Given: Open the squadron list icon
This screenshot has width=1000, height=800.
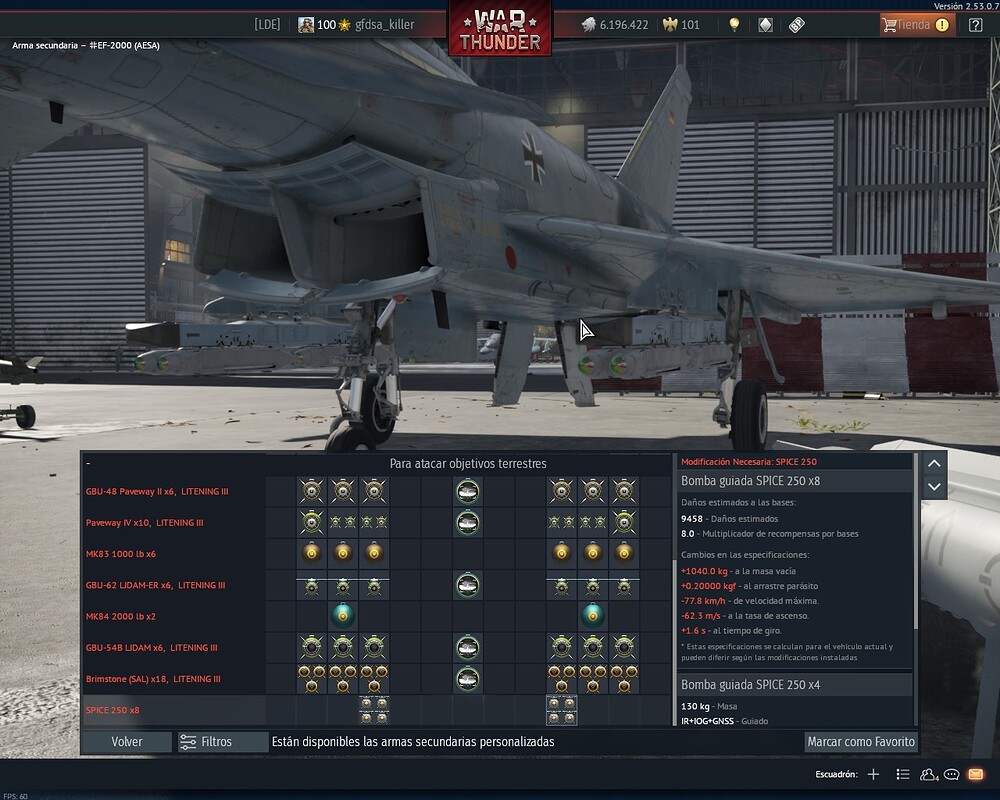Looking at the screenshot, I should coord(903,774).
